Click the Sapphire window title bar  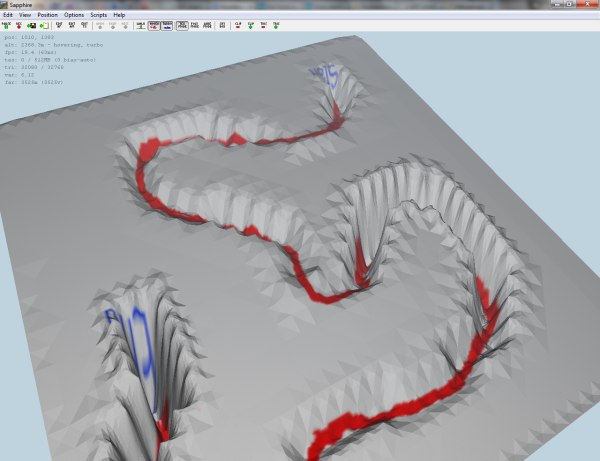click(300, 5)
